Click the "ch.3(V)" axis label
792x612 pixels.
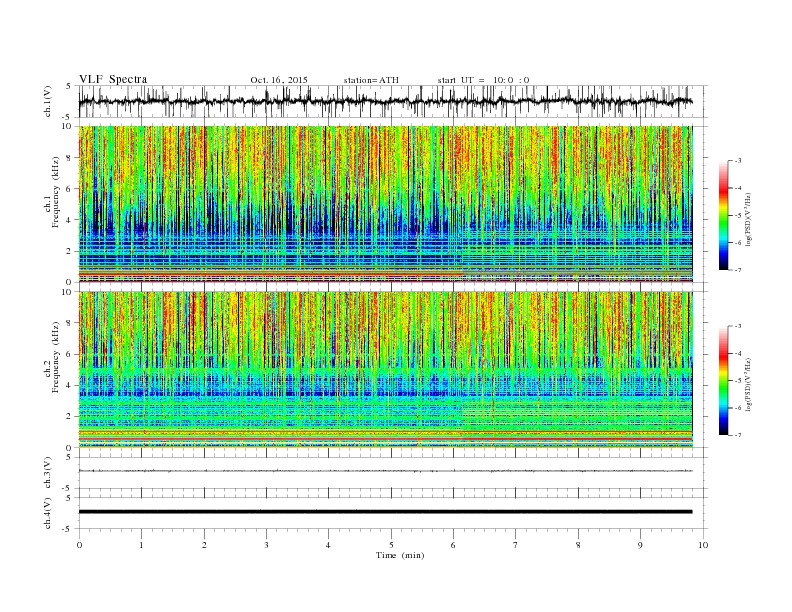click(x=48, y=473)
